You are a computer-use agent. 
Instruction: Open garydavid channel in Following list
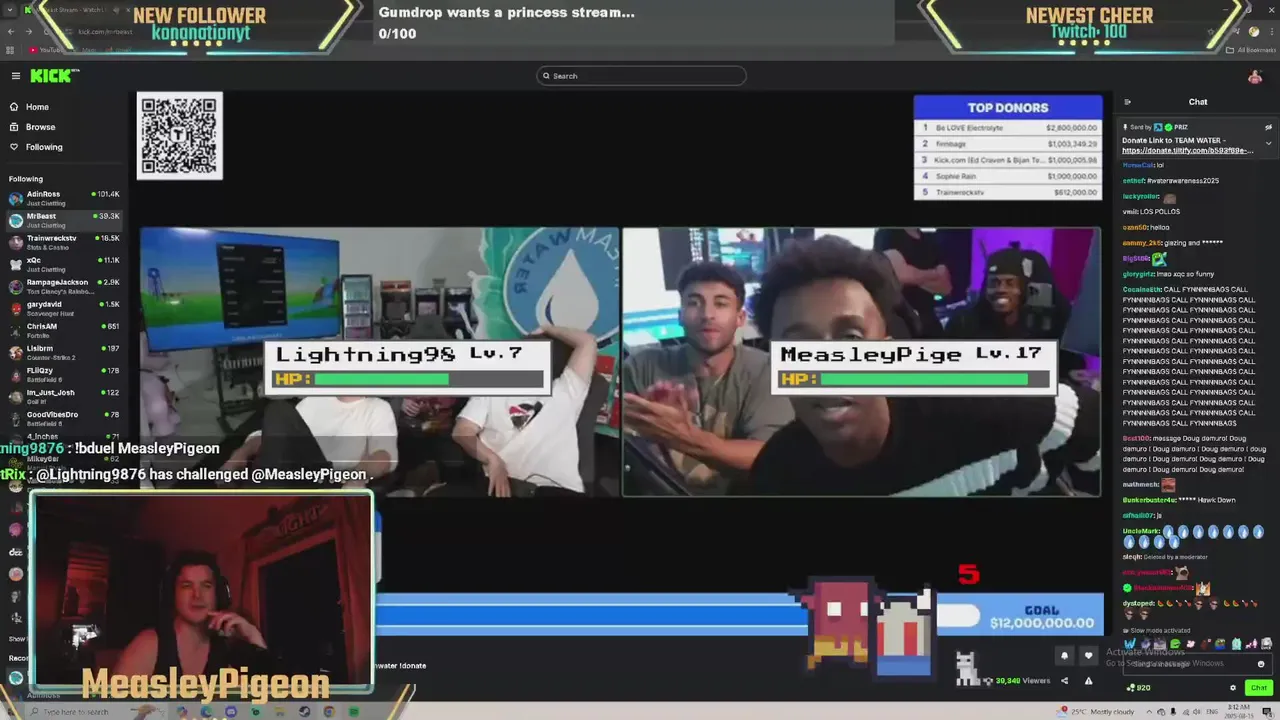64,308
